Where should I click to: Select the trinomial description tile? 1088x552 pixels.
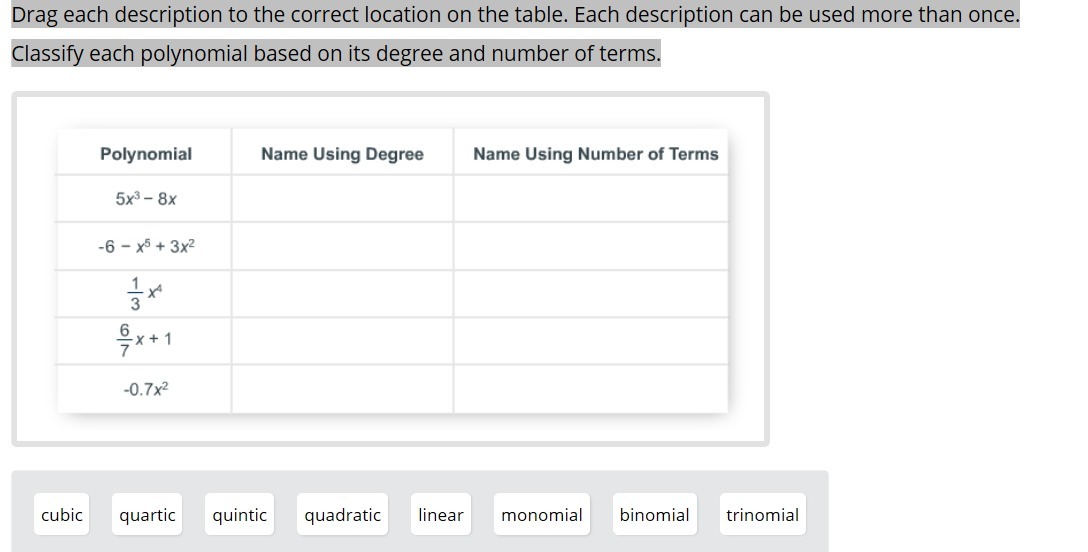tap(762, 515)
